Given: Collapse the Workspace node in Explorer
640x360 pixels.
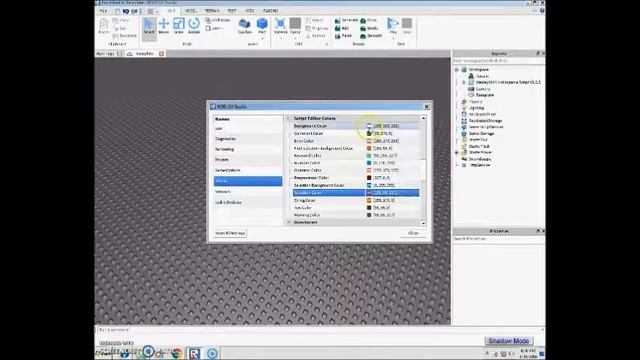Looking at the screenshot, I should pos(457,70).
